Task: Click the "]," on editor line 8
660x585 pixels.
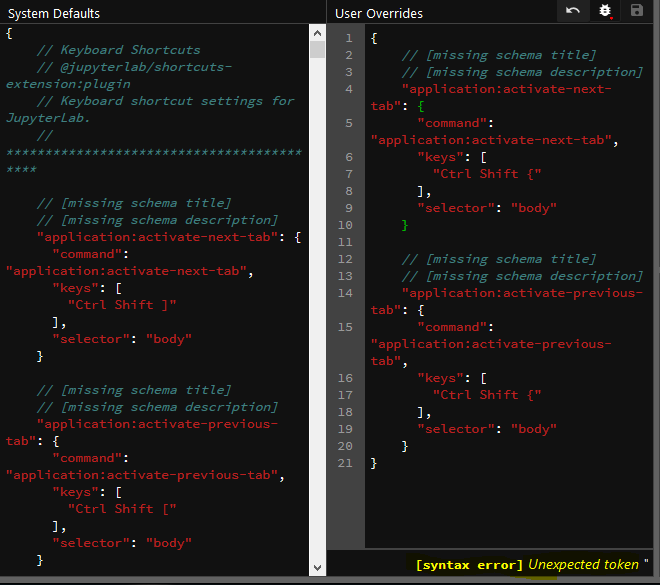Action: pyautogui.click(x=424, y=191)
